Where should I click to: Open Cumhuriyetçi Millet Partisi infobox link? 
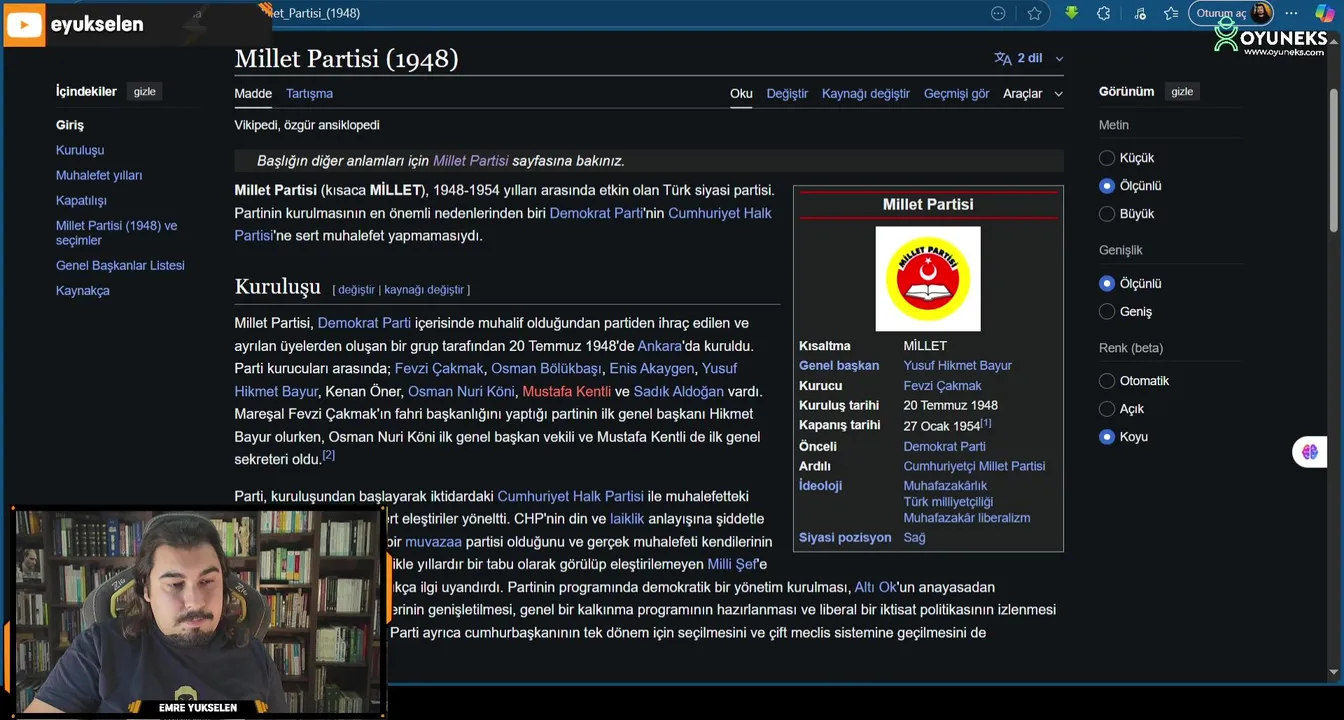coord(974,466)
